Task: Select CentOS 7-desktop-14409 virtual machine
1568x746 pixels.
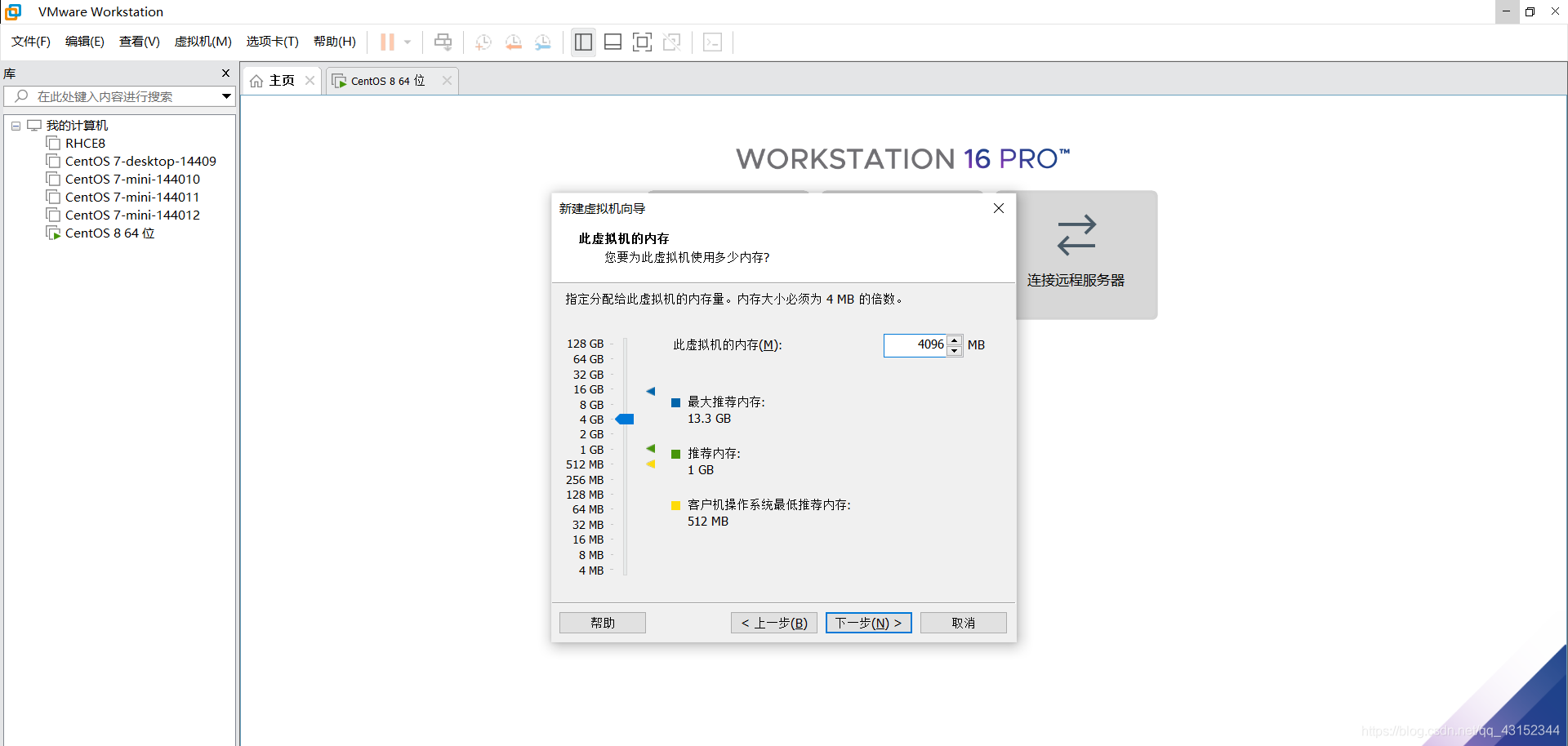Action: (140, 162)
